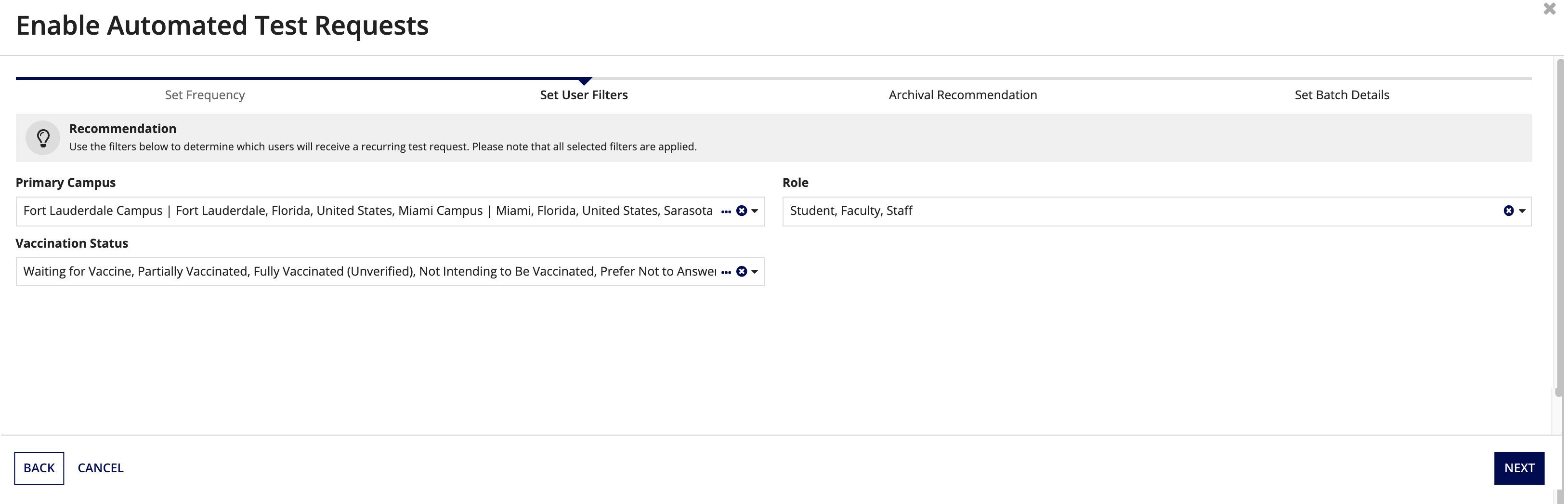1568x504 pixels.
Task: Click the Recommendation heading text
Action: 122,129
